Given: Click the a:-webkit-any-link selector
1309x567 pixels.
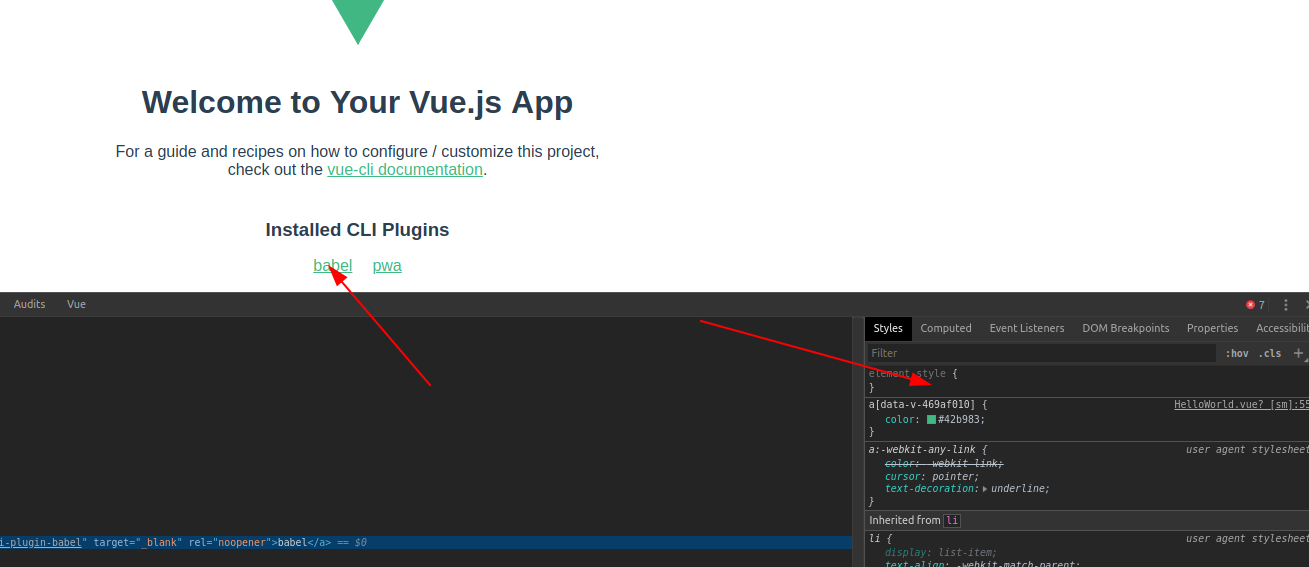Looking at the screenshot, I should [x=921, y=450].
